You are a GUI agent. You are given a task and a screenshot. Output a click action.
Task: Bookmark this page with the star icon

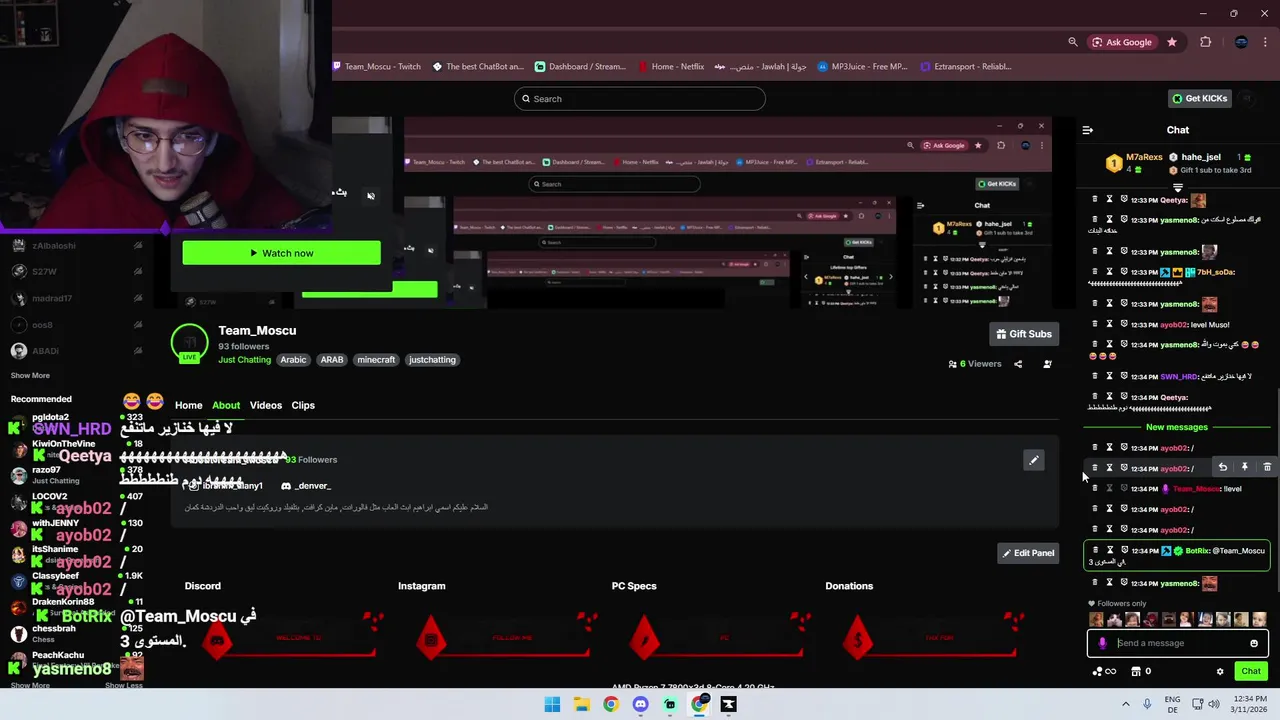1172,42
